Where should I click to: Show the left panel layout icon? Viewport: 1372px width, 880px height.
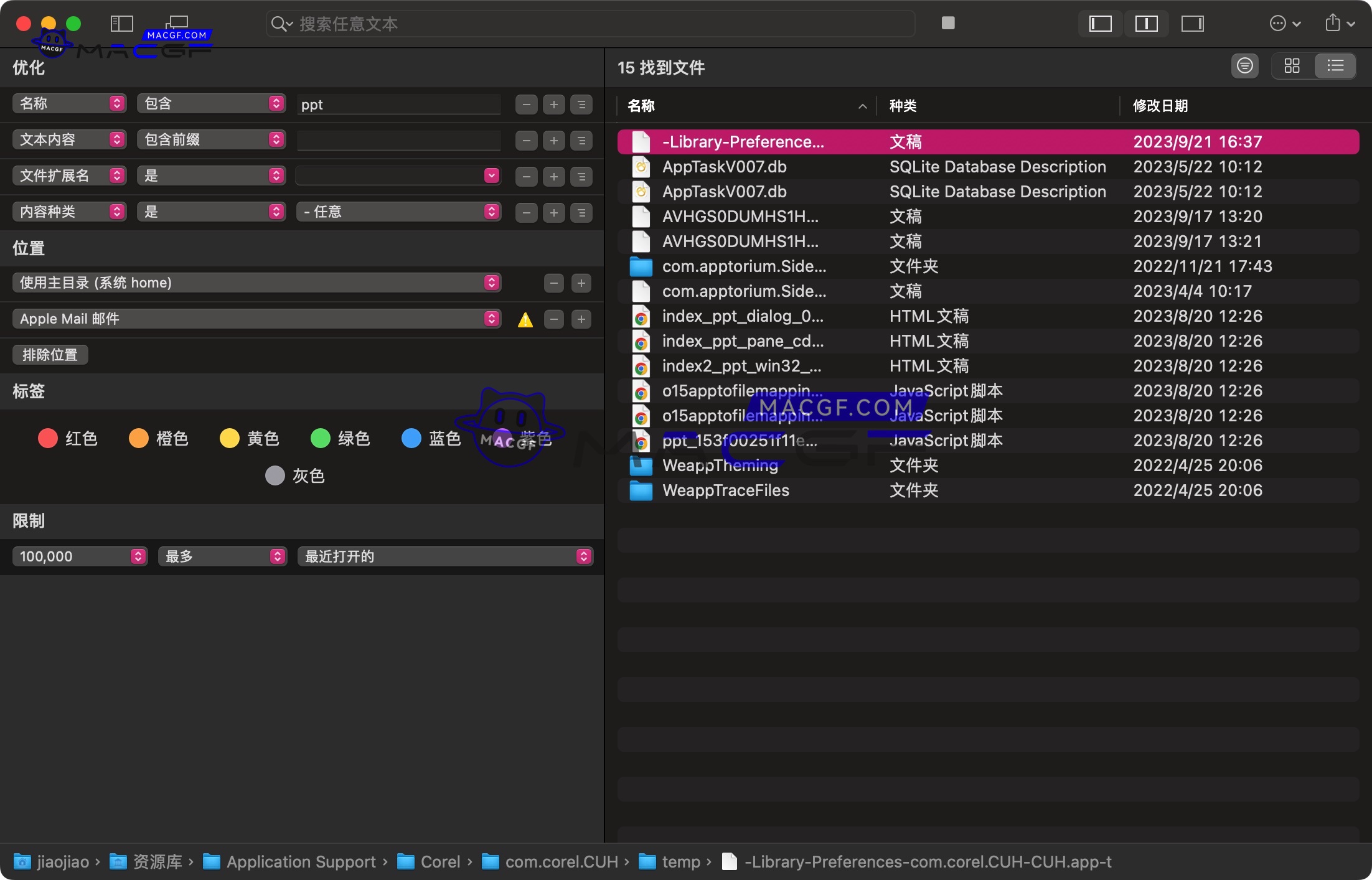coord(1100,24)
